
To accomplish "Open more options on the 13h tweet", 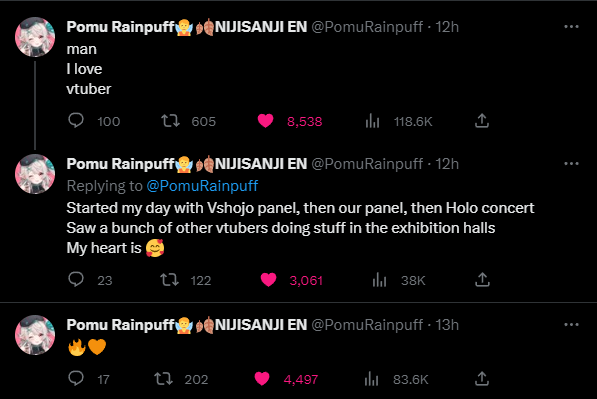I will pyautogui.click(x=571, y=325).
